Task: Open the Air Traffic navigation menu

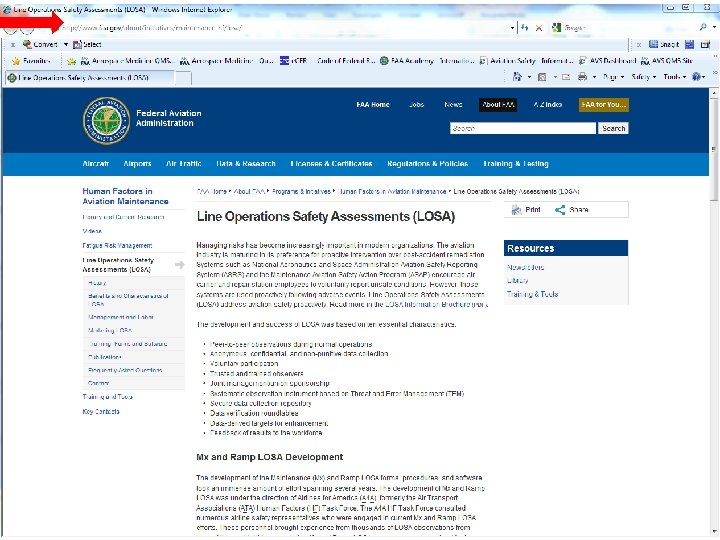Action: point(184,164)
